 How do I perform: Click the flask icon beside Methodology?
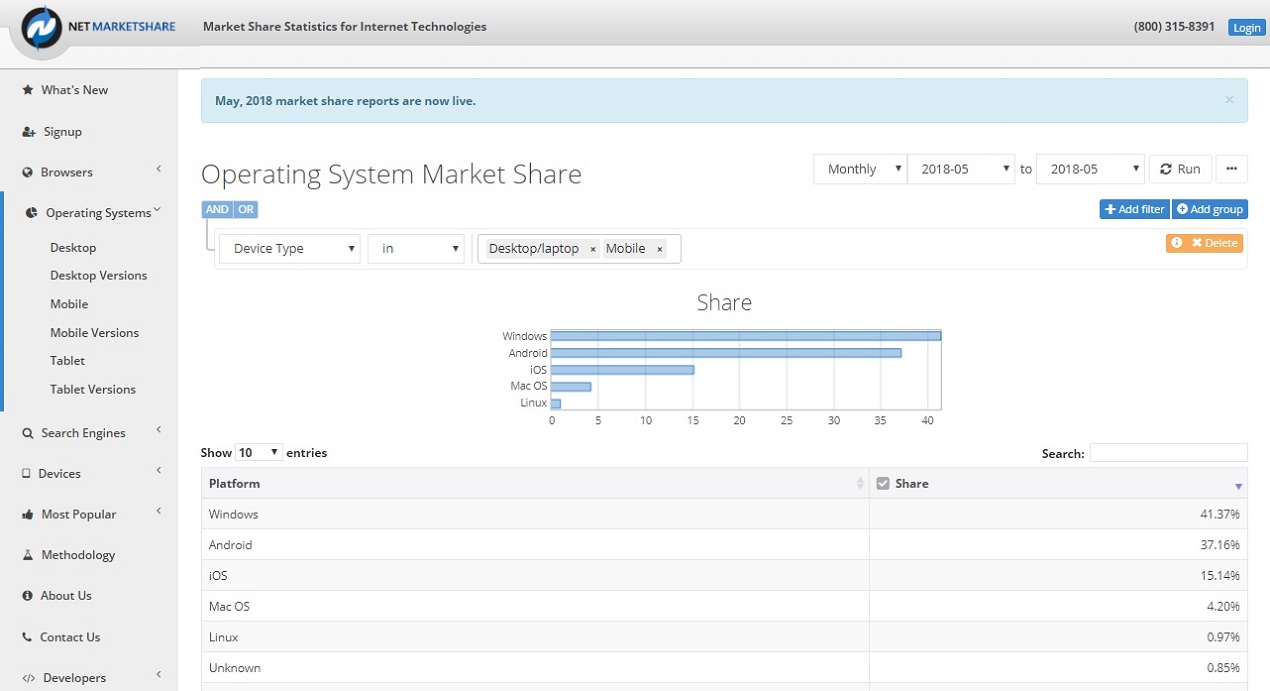click(28, 555)
